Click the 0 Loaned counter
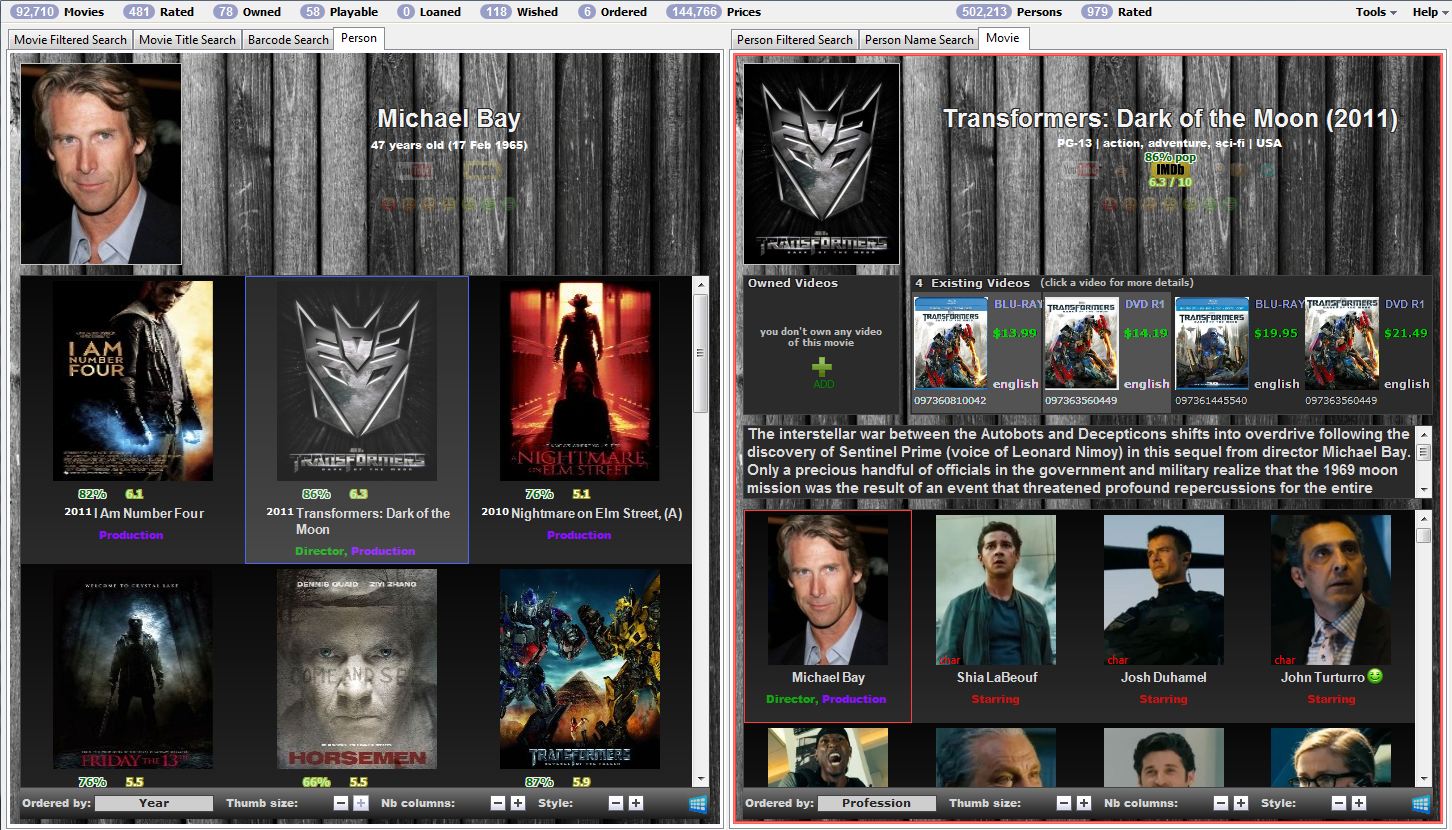Image resolution: width=1452 pixels, height=830 pixels. tap(429, 12)
